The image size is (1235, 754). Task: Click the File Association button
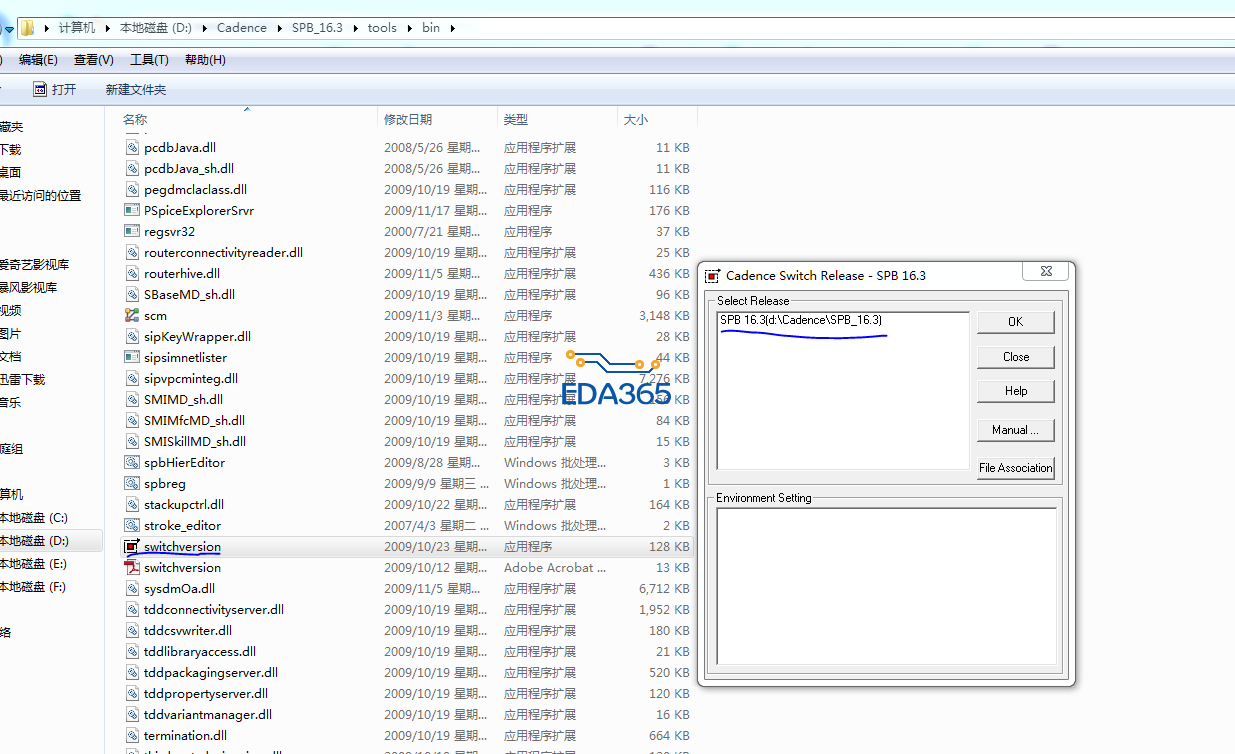pos(1015,468)
